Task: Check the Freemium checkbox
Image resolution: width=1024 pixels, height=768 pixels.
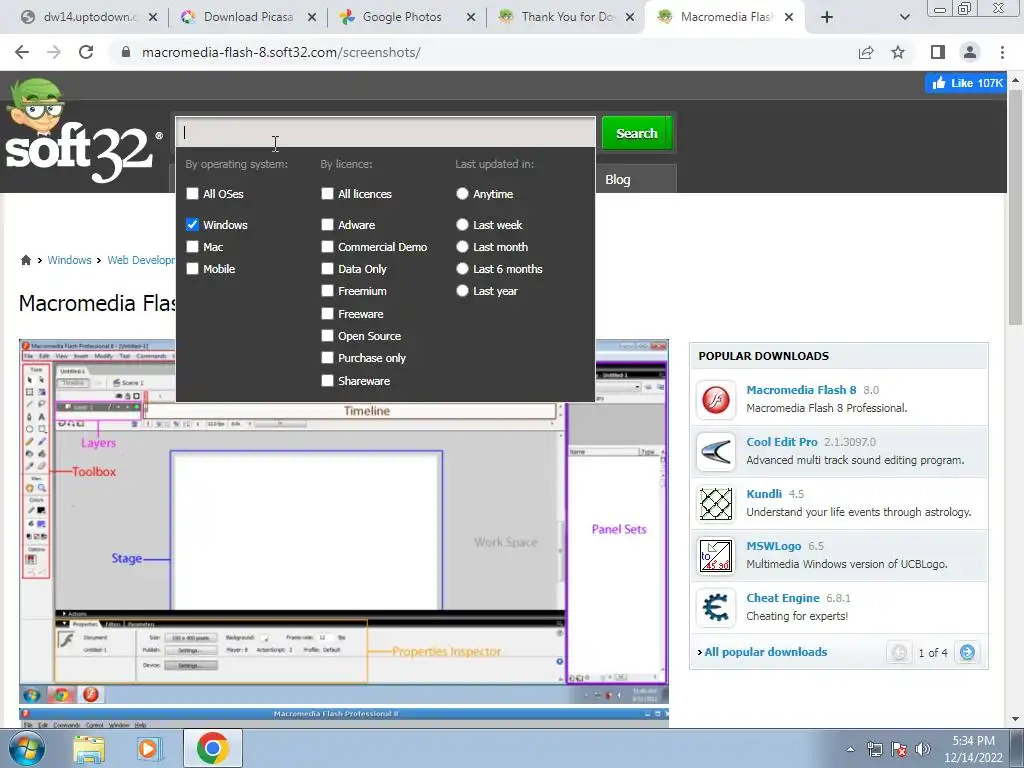Action: pyautogui.click(x=327, y=291)
